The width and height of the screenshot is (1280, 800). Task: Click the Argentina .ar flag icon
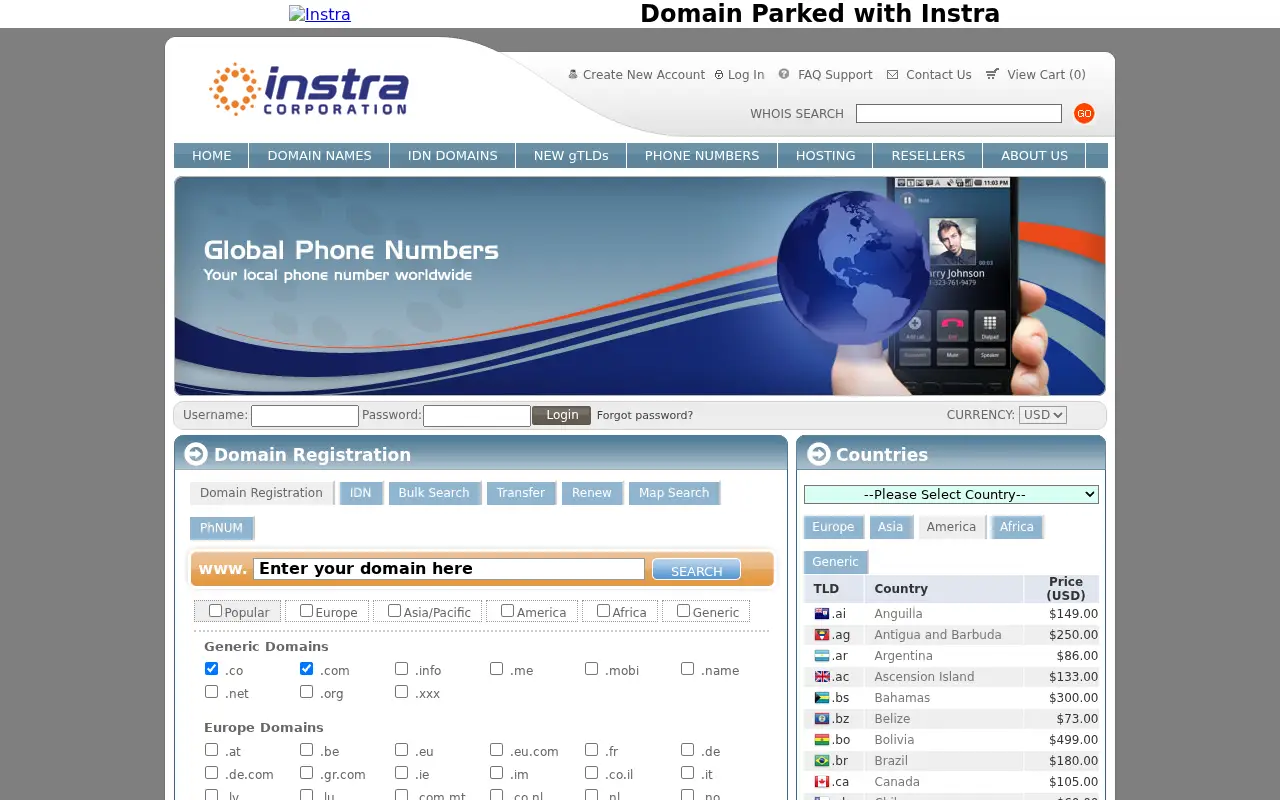click(822, 656)
